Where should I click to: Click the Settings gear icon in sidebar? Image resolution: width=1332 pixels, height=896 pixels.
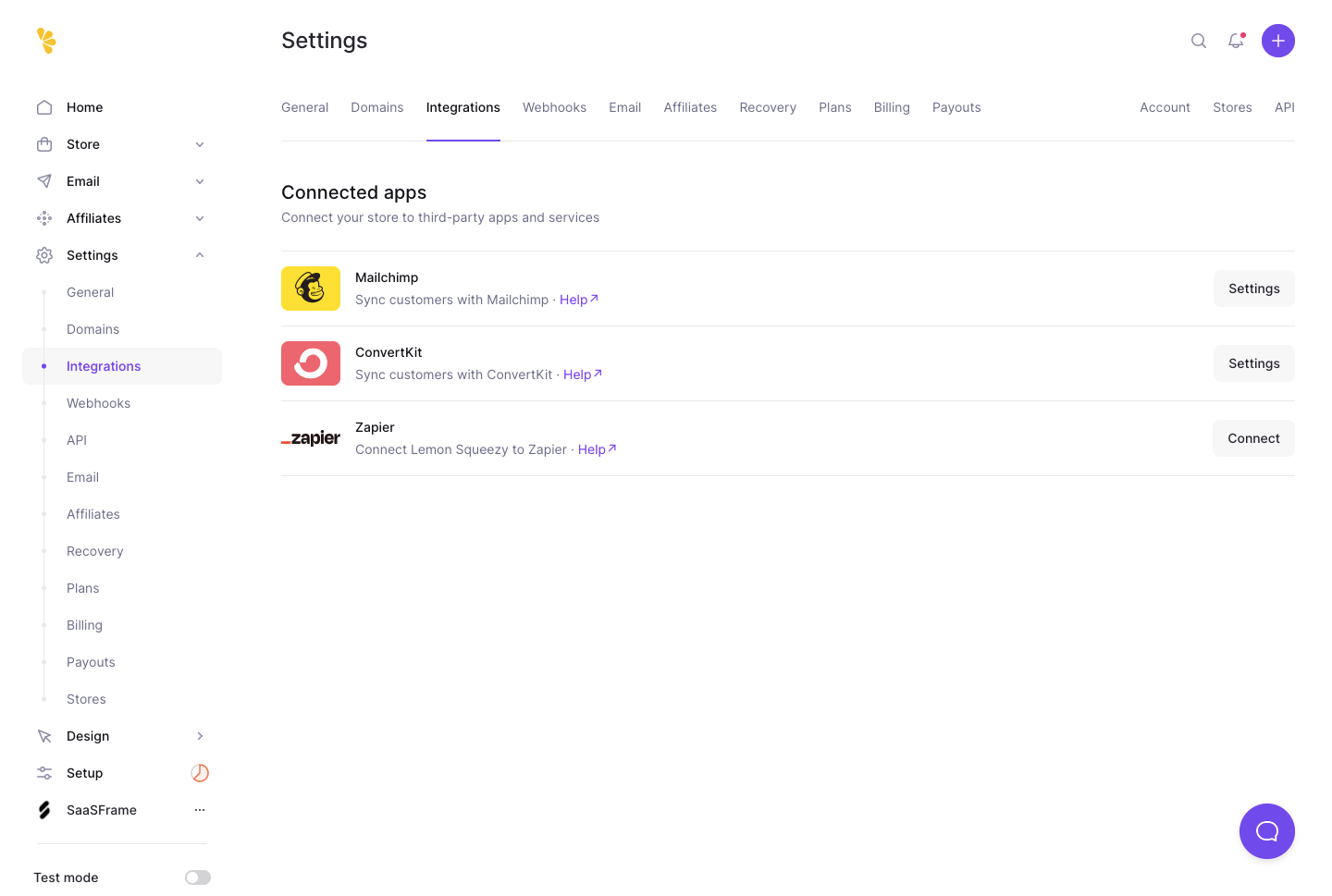pos(44,255)
